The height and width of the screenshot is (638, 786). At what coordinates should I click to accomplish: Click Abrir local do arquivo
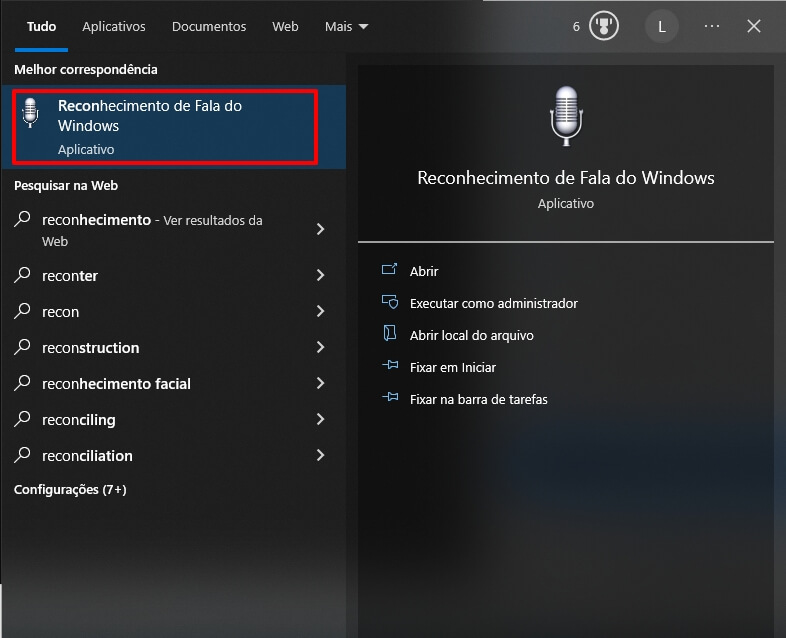coord(472,335)
